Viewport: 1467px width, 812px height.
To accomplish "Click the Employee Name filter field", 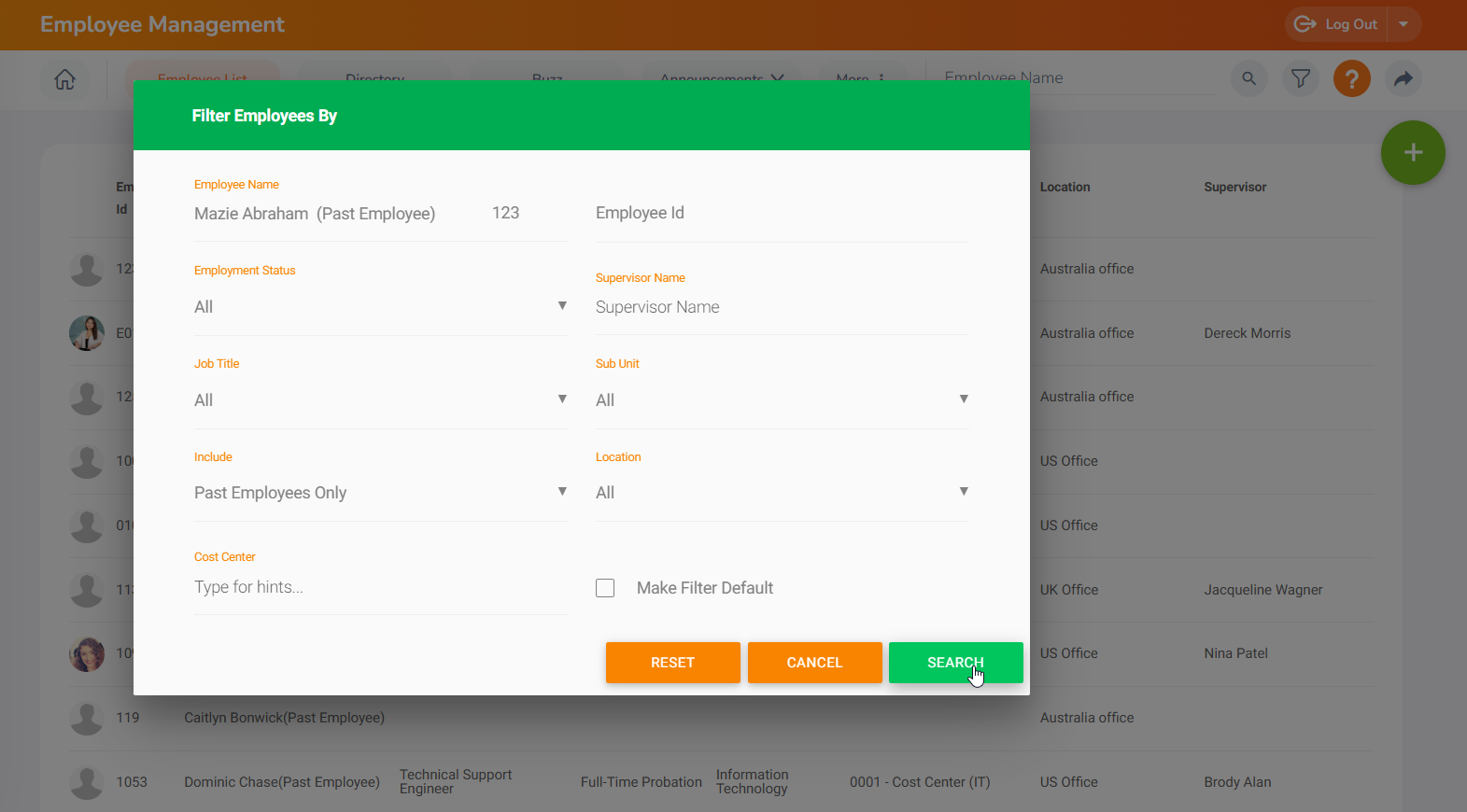I will coord(381,214).
